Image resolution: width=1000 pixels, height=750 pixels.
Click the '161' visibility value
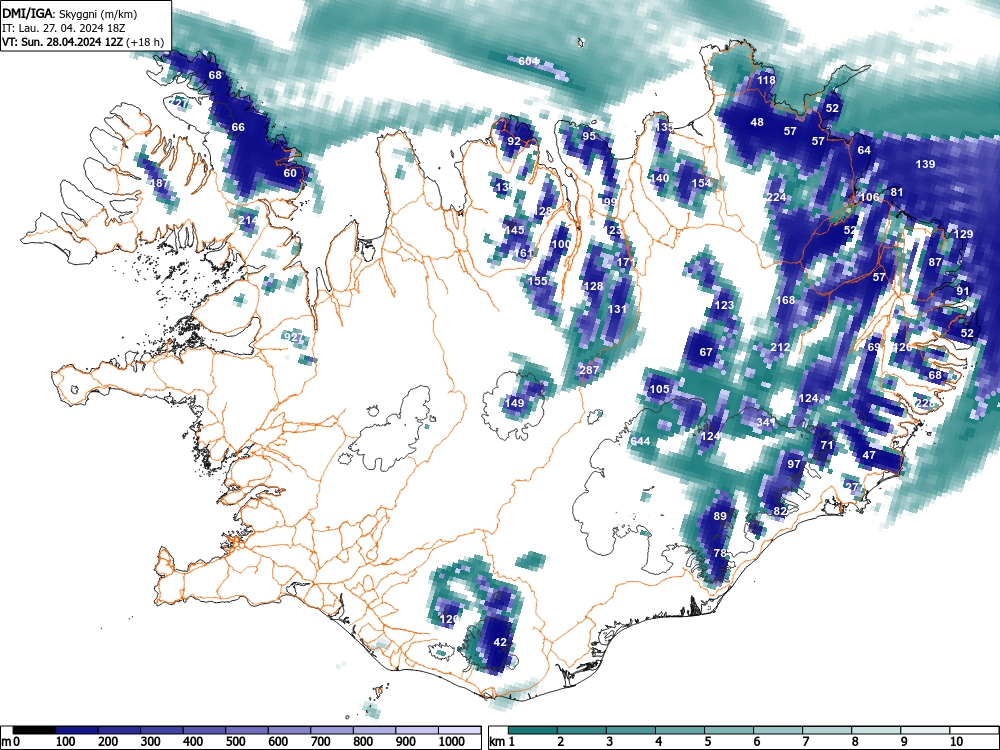coord(523,254)
